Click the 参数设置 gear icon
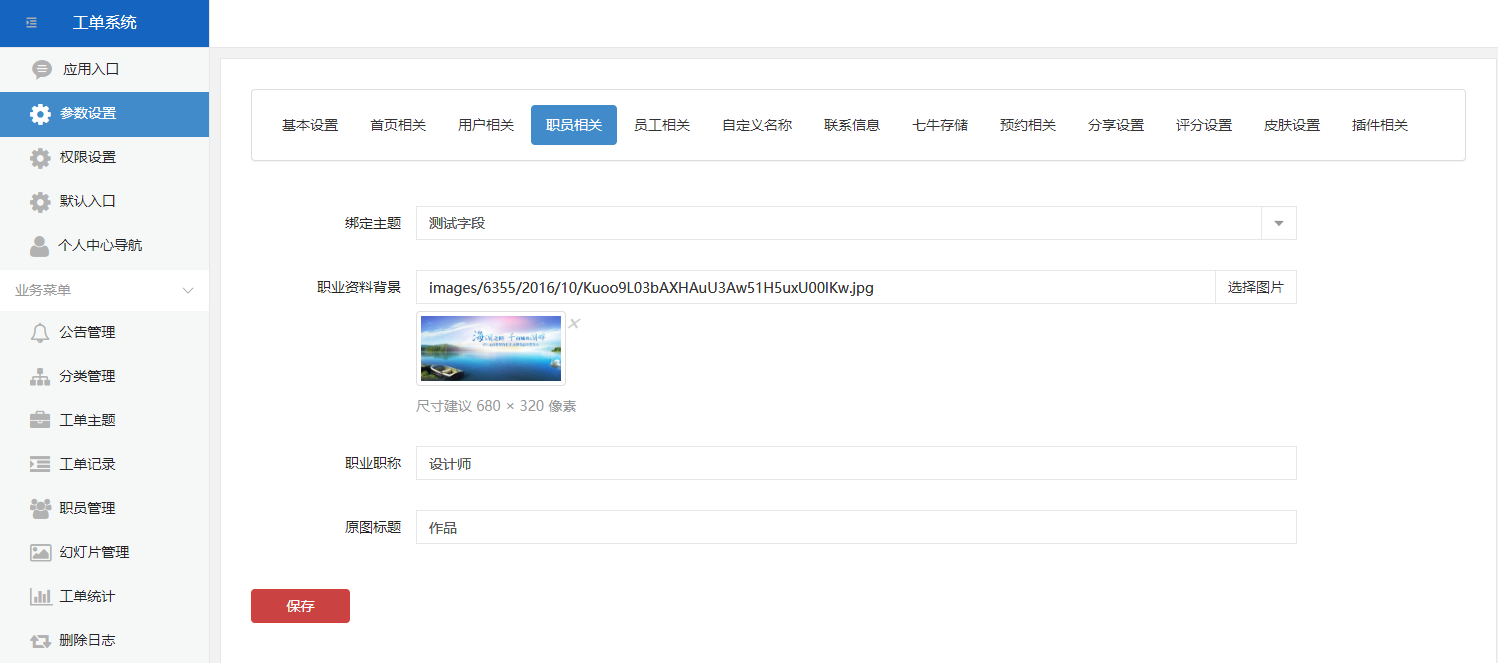This screenshot has width=1498, height=663. pos(40,114)
